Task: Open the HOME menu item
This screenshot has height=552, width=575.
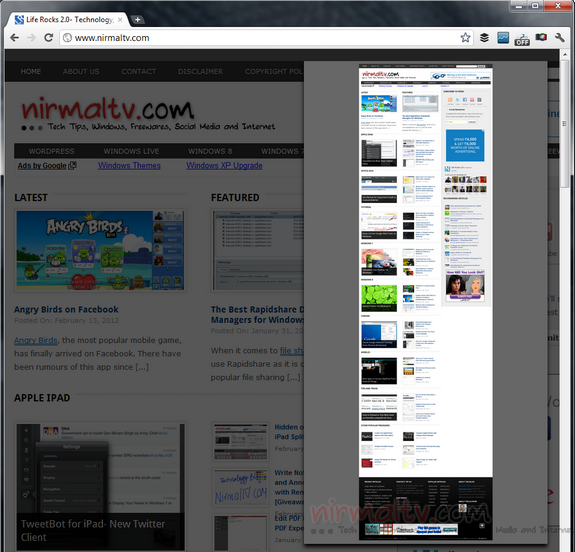Action: (x=31, y=72)
